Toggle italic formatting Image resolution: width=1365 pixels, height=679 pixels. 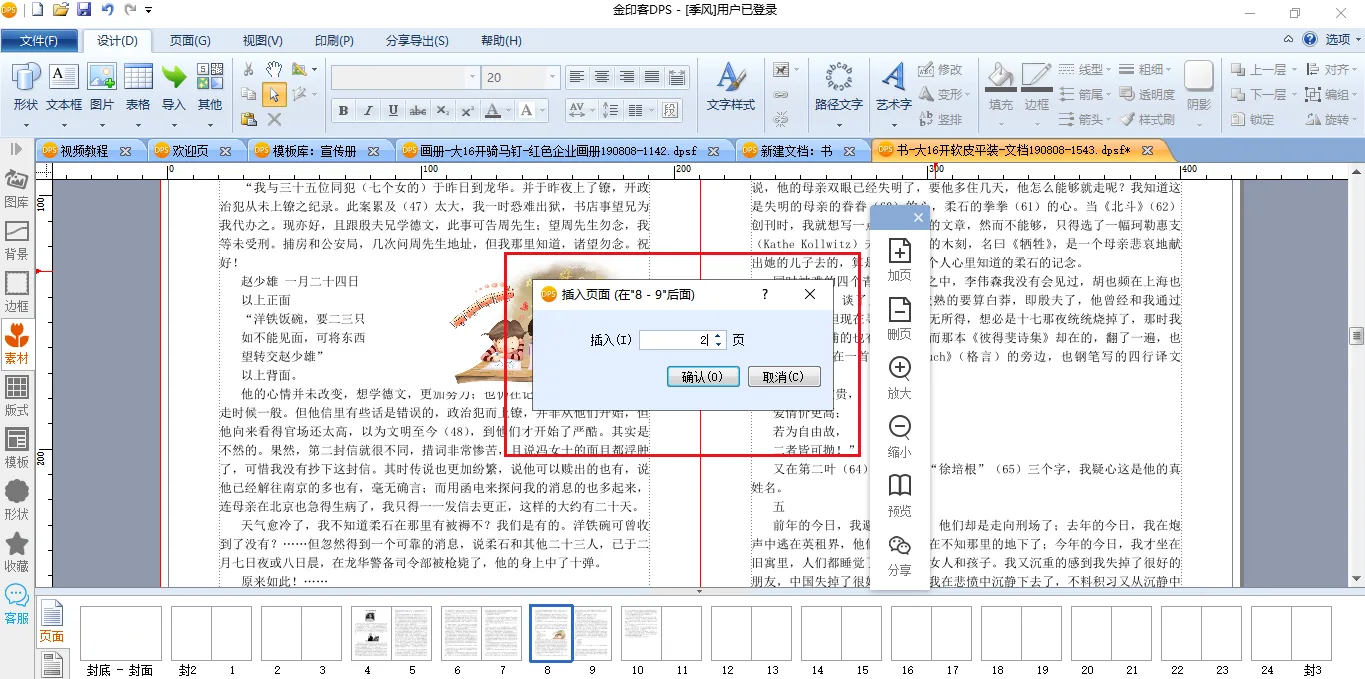point(368,111)
